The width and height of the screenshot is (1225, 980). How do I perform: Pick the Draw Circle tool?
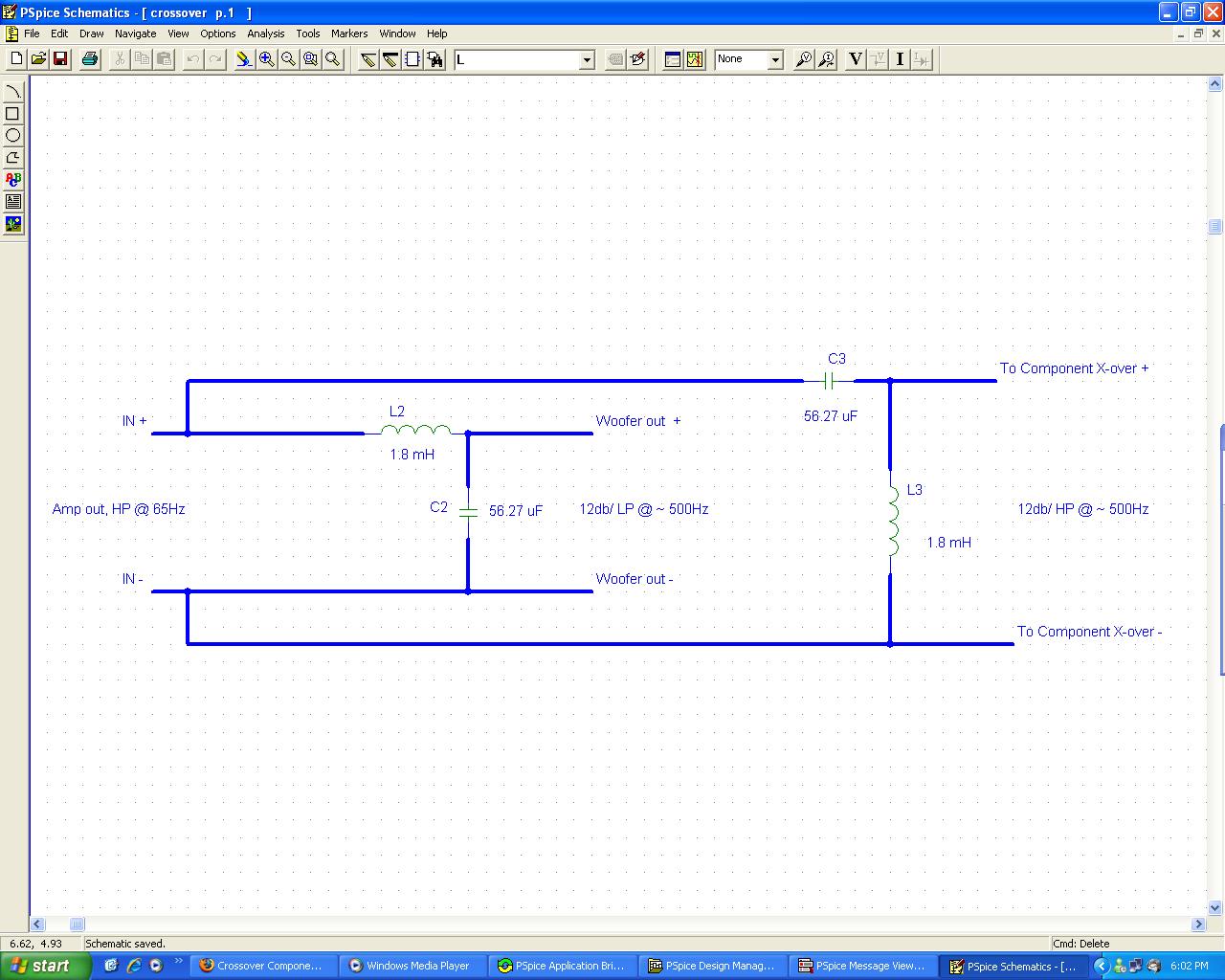13,136
